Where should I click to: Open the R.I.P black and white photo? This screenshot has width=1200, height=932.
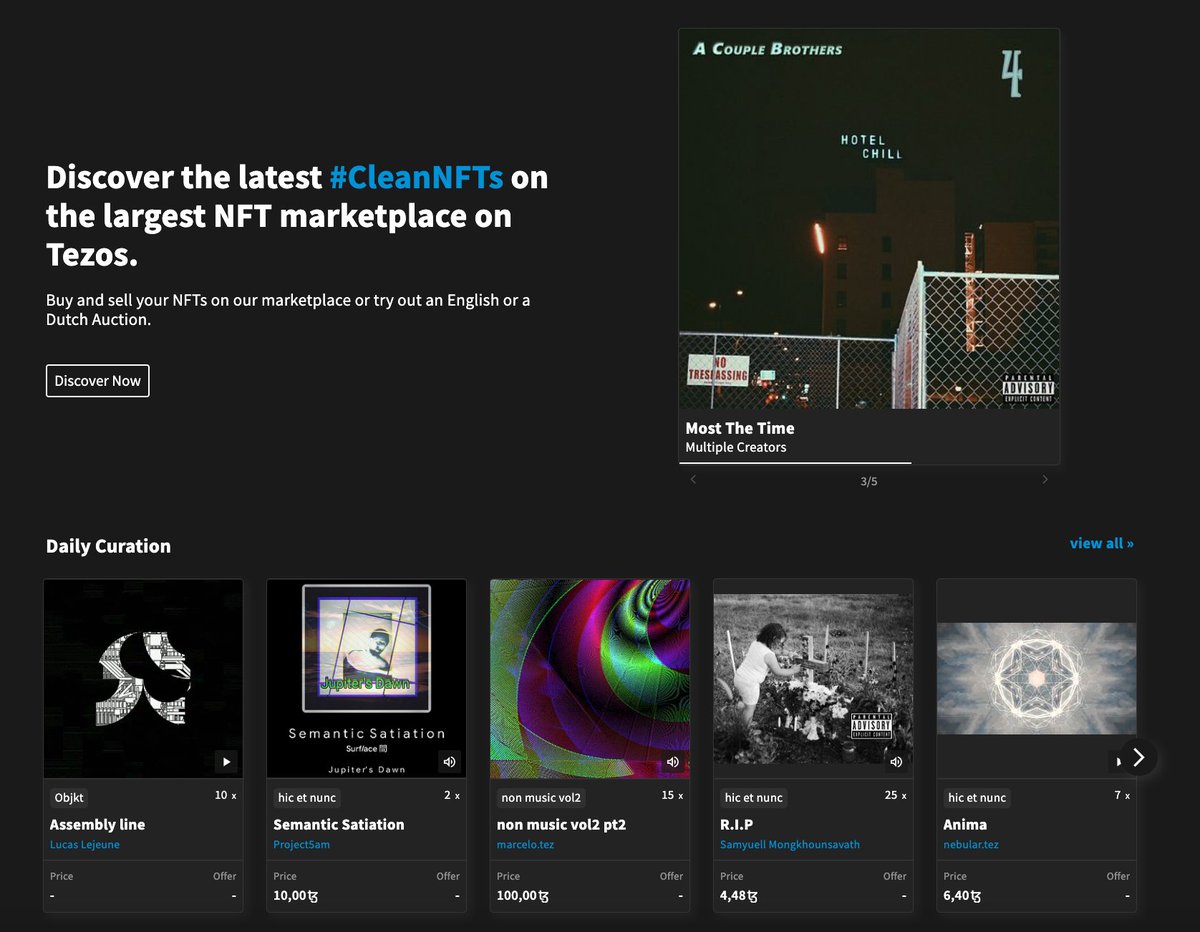(813, 679)
